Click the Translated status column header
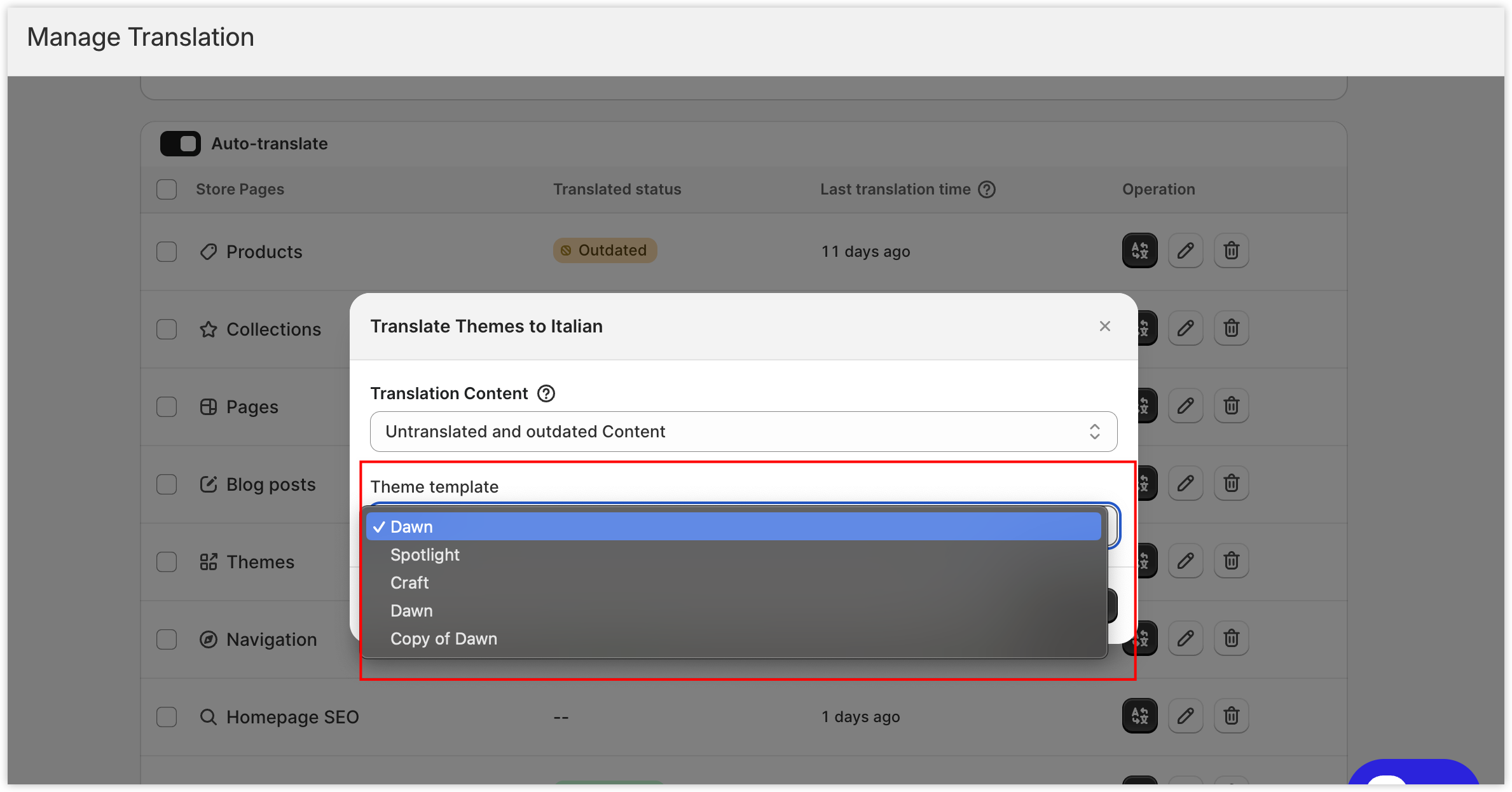Image resolution: width=1512 pixels, height=792 pixels. 617,189
